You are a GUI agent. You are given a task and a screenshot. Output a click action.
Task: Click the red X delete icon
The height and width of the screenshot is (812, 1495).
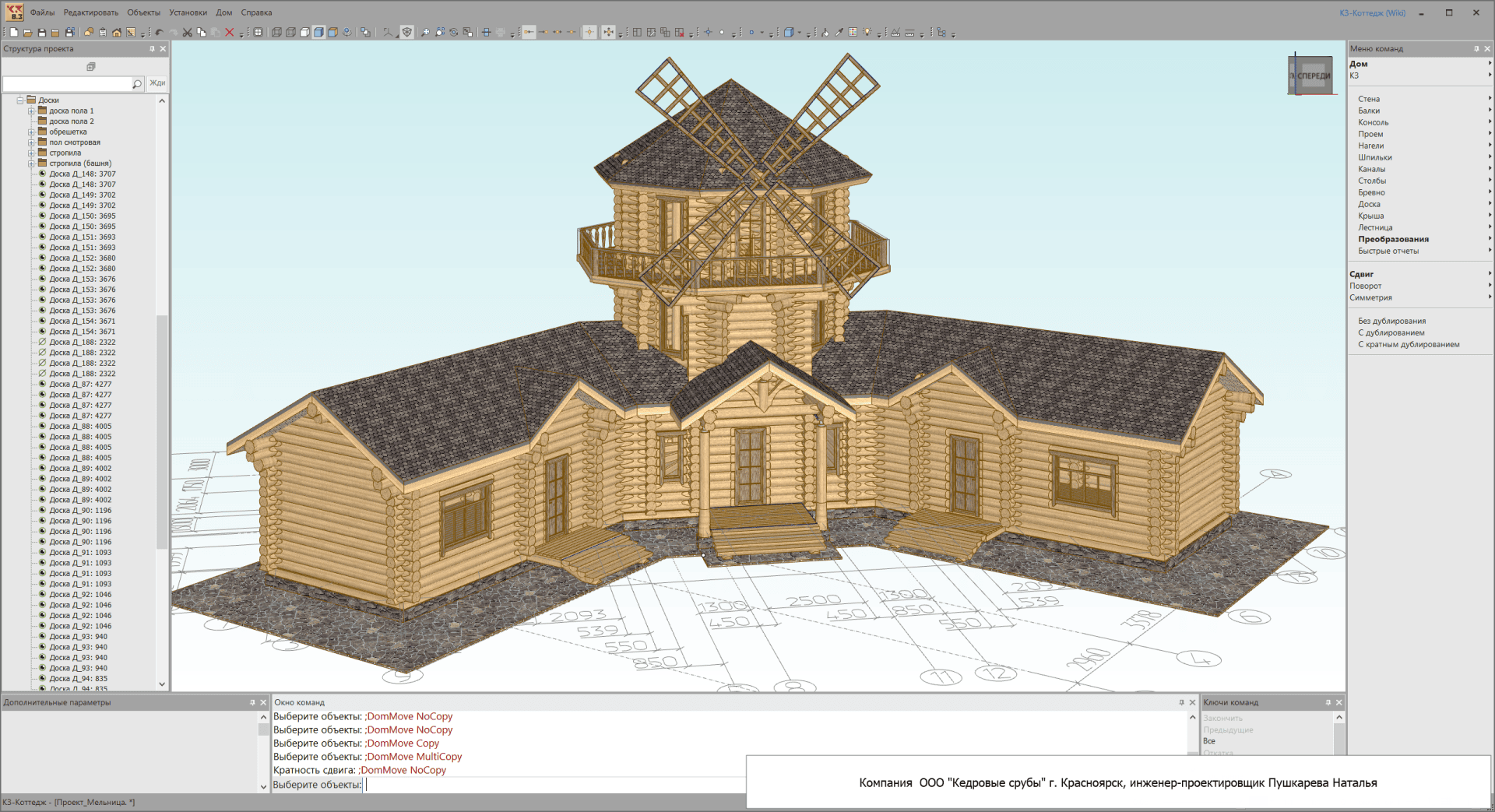(229, 33)
